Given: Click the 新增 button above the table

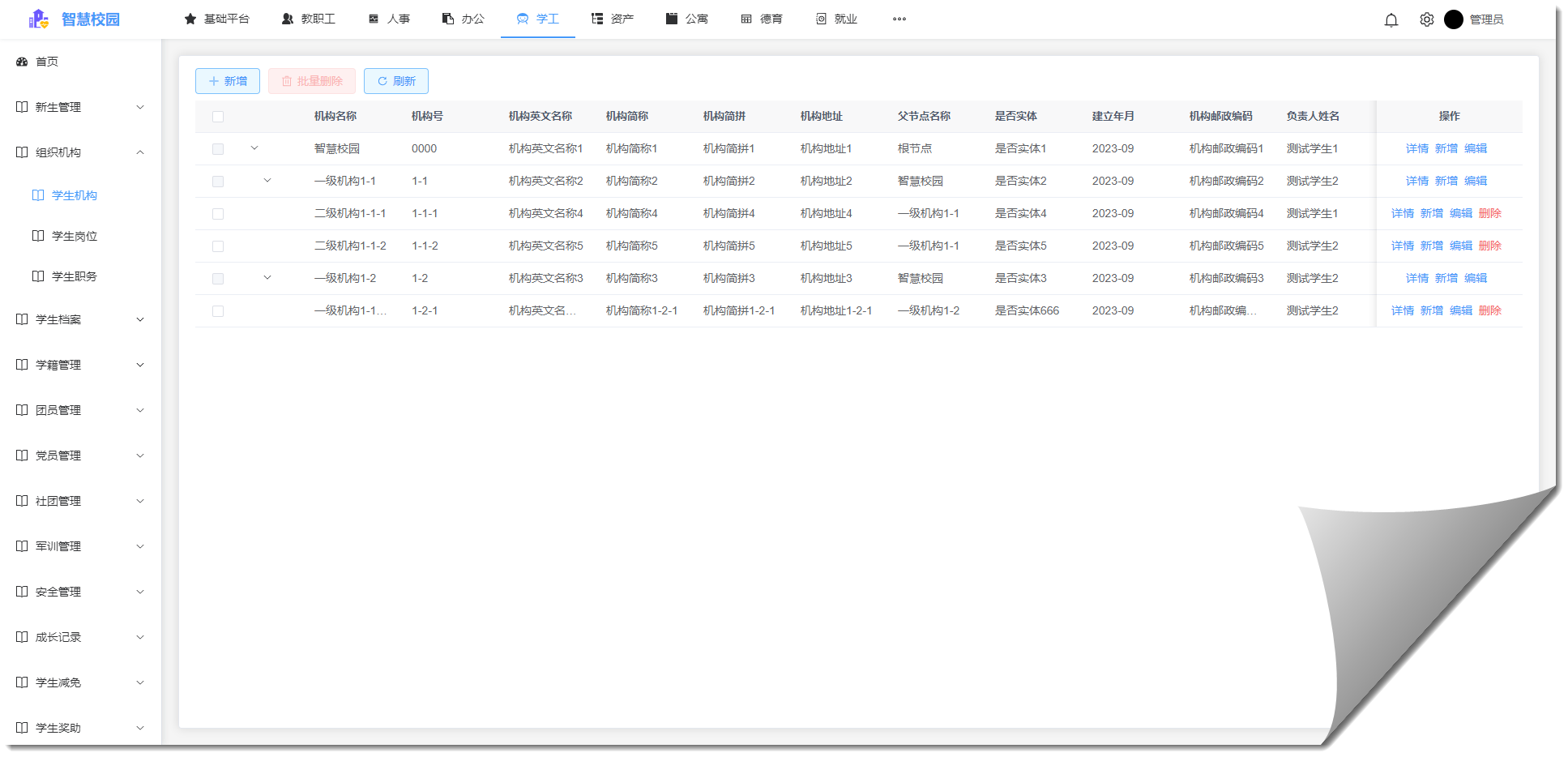Looking at the screenshot, I should pyautogui.click(x=227, y=81).
